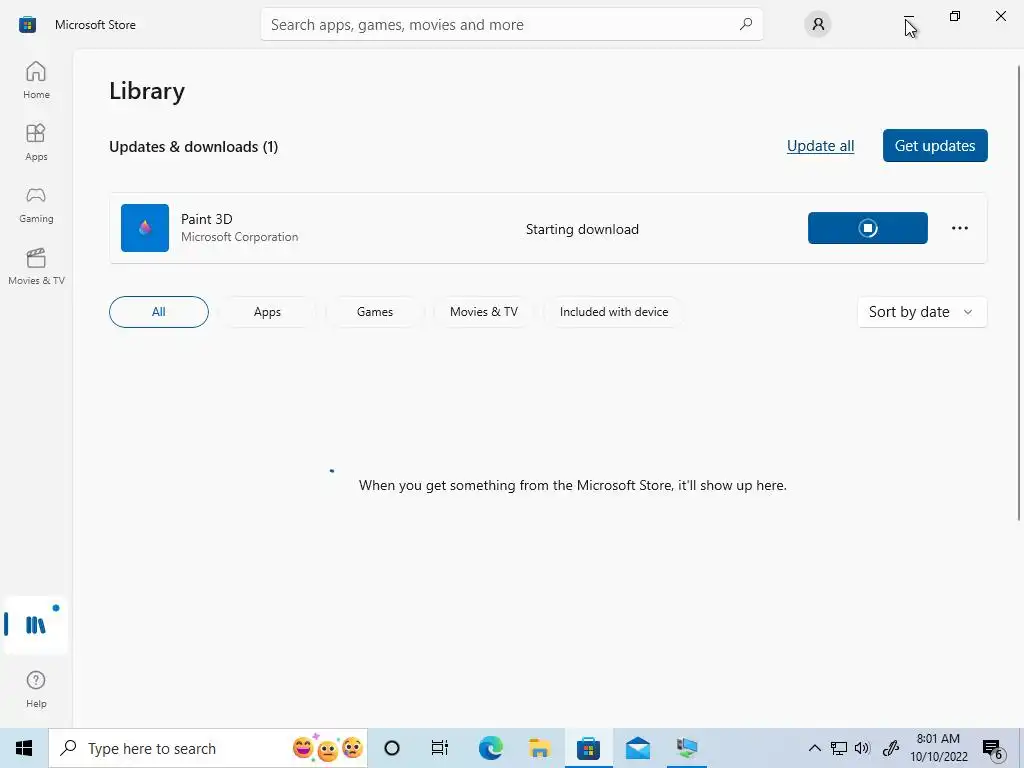Click Microsoft Store taskbar icon

(x=588, y=748)
